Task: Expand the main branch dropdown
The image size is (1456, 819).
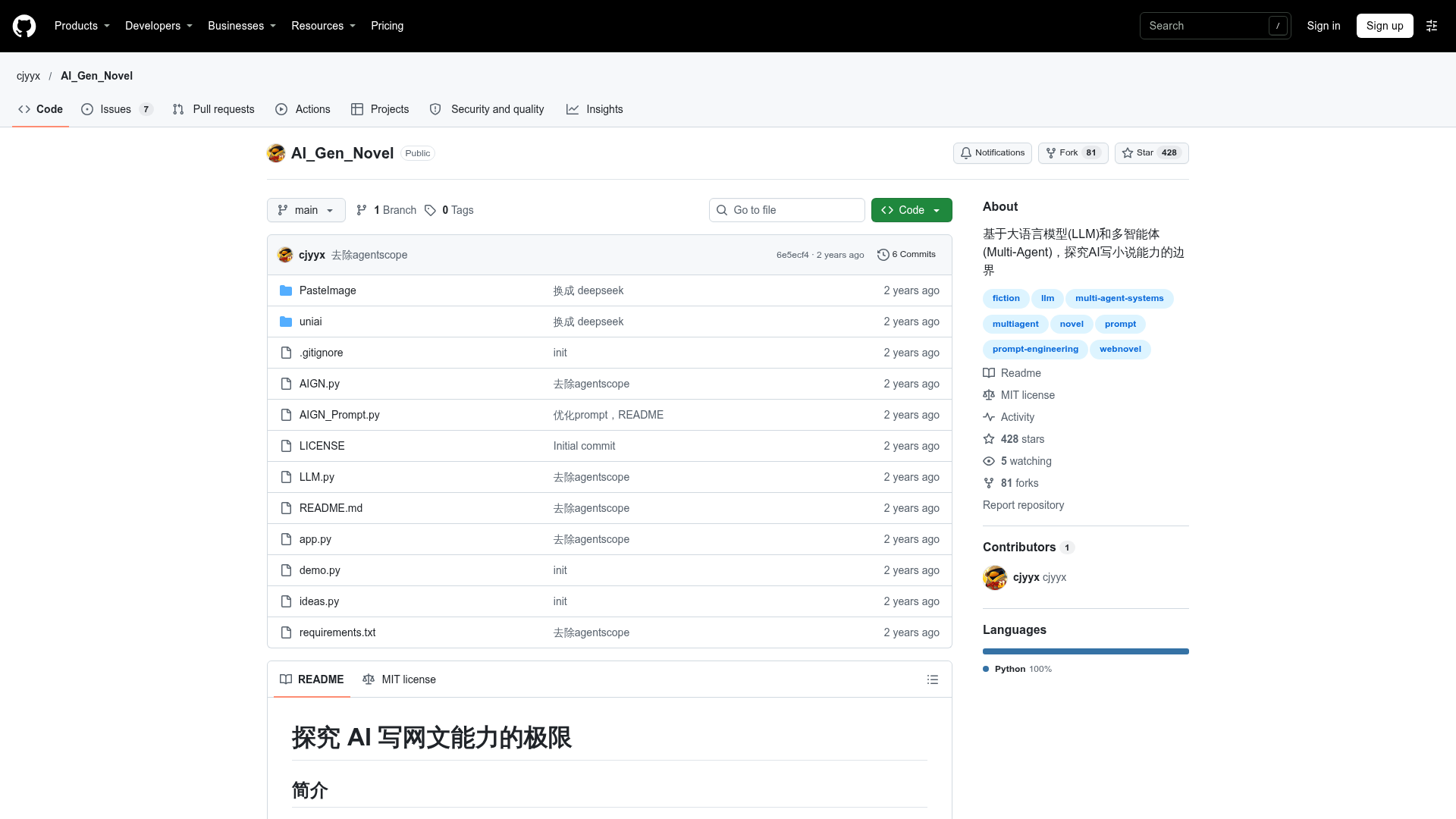Action: pos(306,210)
